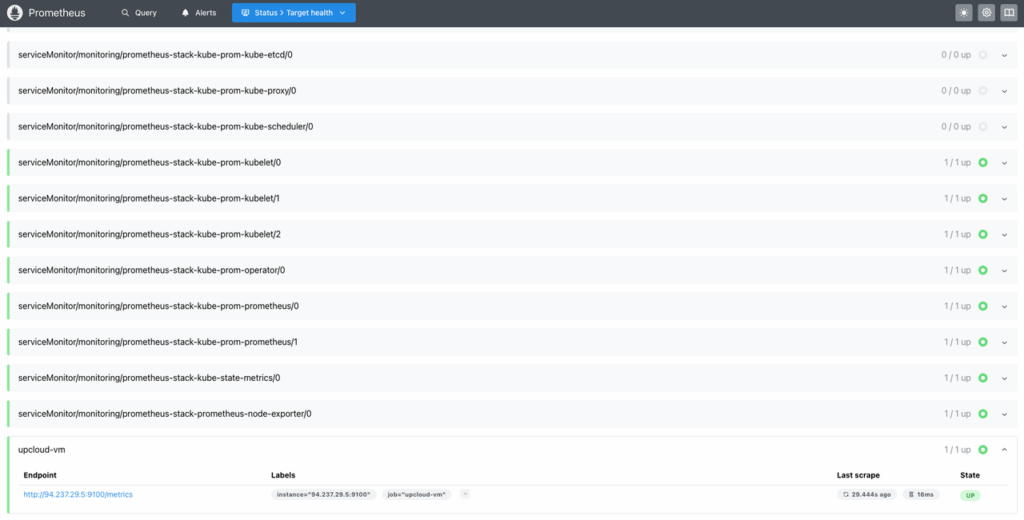
Task: Click the green health ring of kube-prom-prometheus/1
Action: [983, 342]
